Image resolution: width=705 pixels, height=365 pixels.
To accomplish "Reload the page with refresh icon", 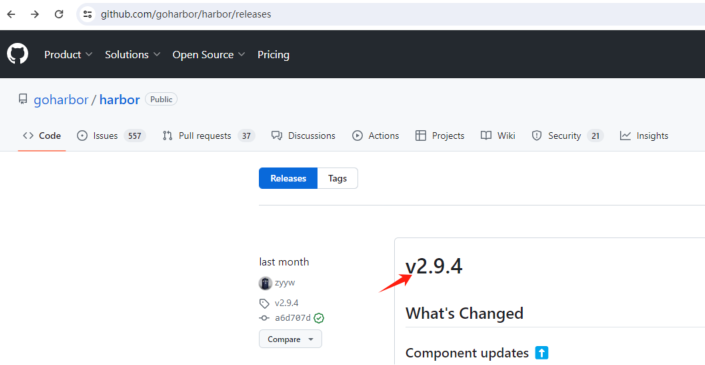I will click(x=59, y=14).
